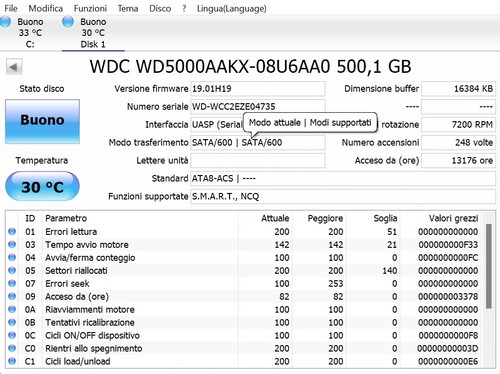Click the Parametro column header
The image size is (500, 374).
click(x=66, y=218)
